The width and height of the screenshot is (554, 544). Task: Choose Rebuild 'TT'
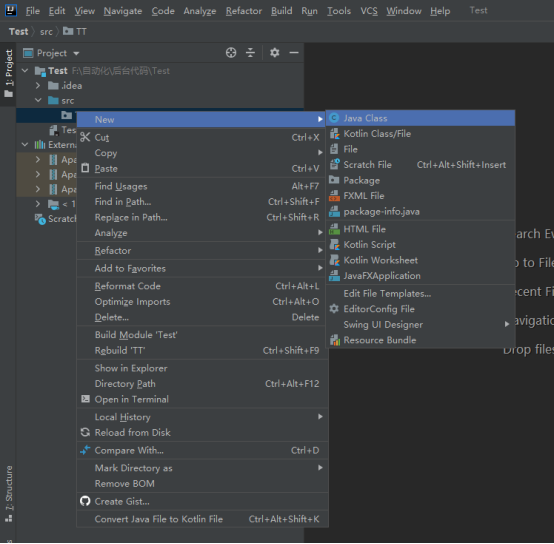[x=202, y=350]
